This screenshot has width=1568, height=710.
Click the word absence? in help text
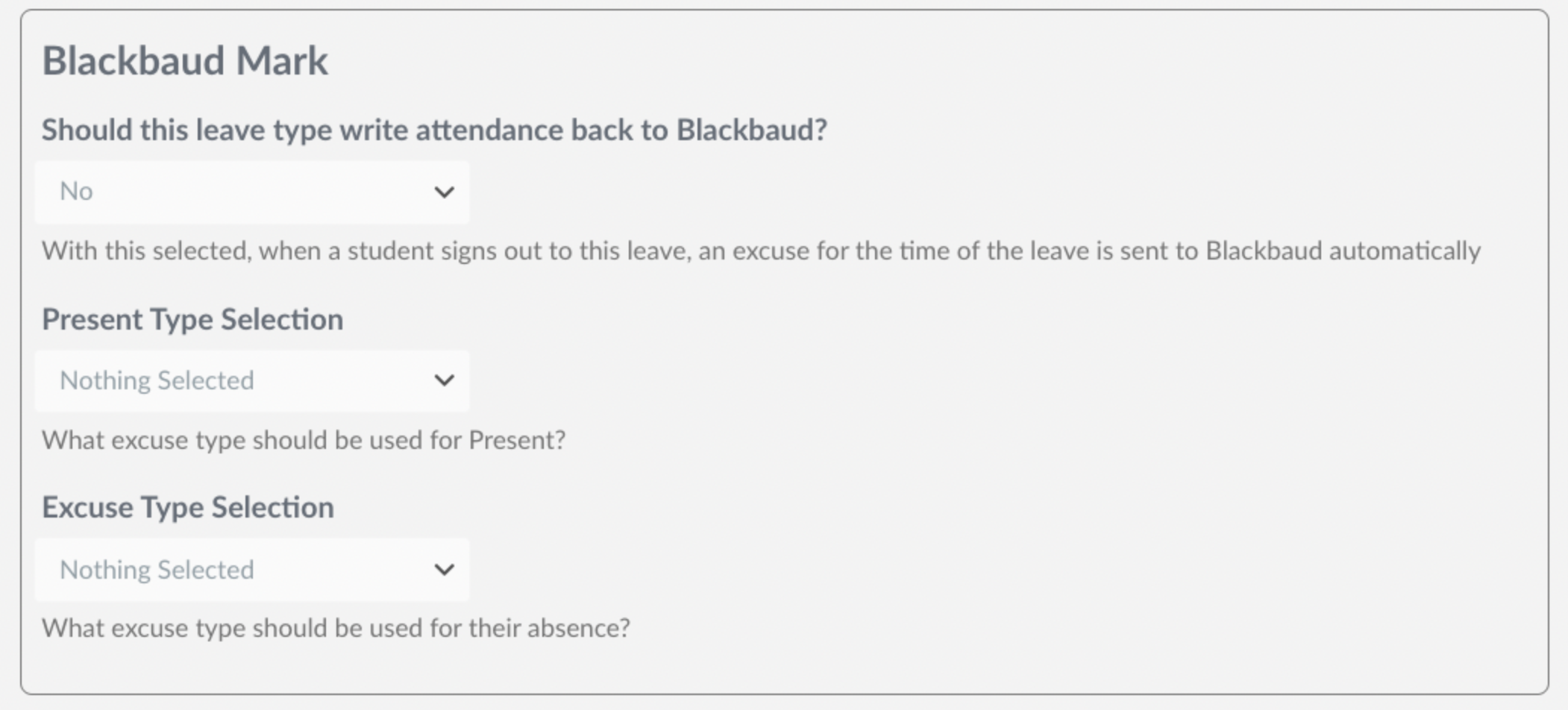pyautogui.click(x=578, y=628)
